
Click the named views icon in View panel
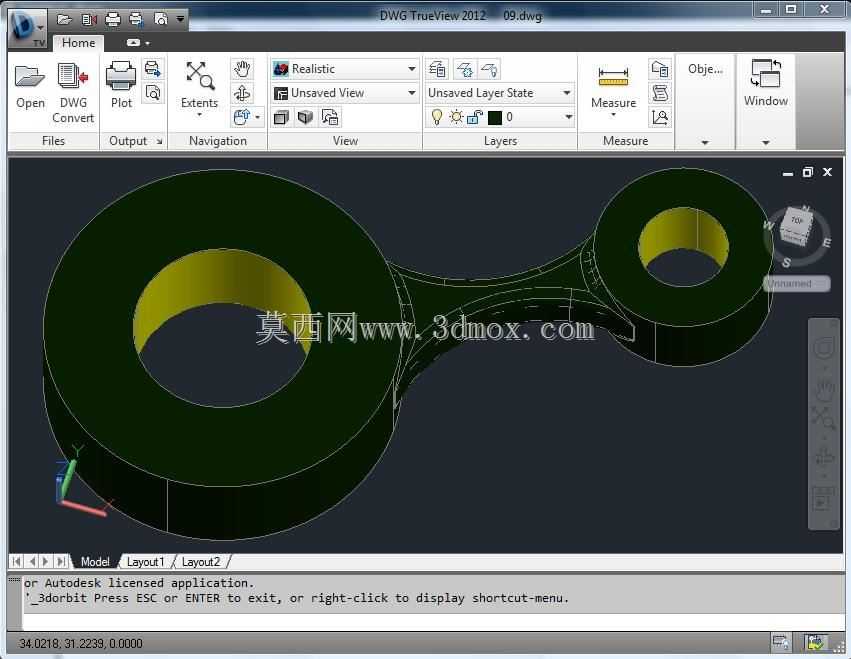330,117
